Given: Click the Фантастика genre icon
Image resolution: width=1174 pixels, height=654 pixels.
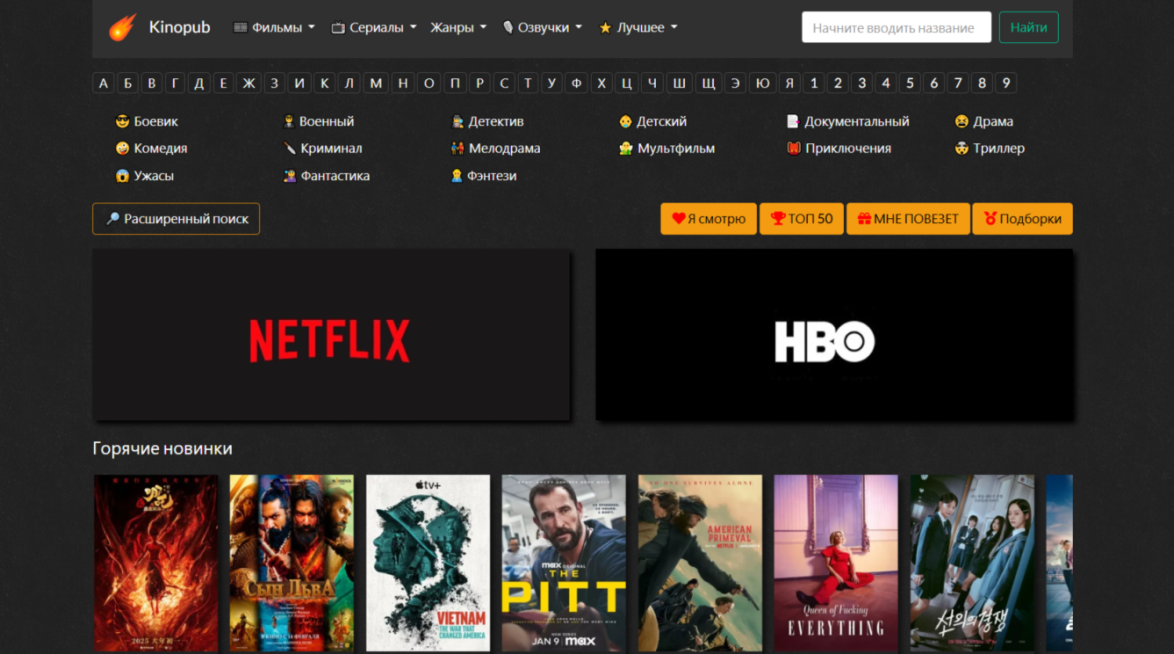Looking at the screenshot, I should (x=289, y=176).
